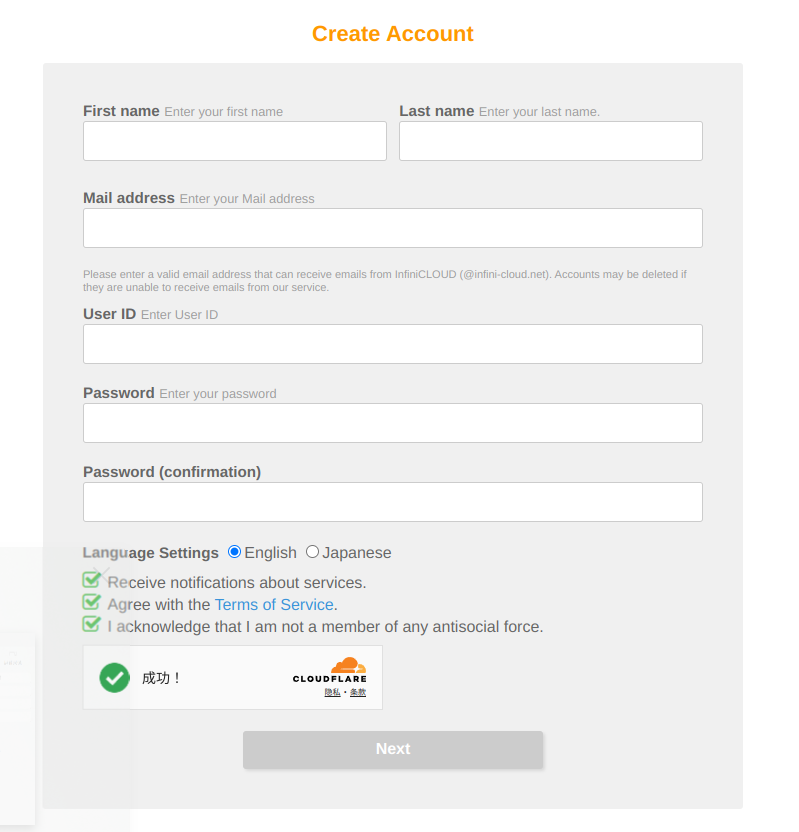Click the Cloudflare cloud logo icon

click(x=350, y=667)
